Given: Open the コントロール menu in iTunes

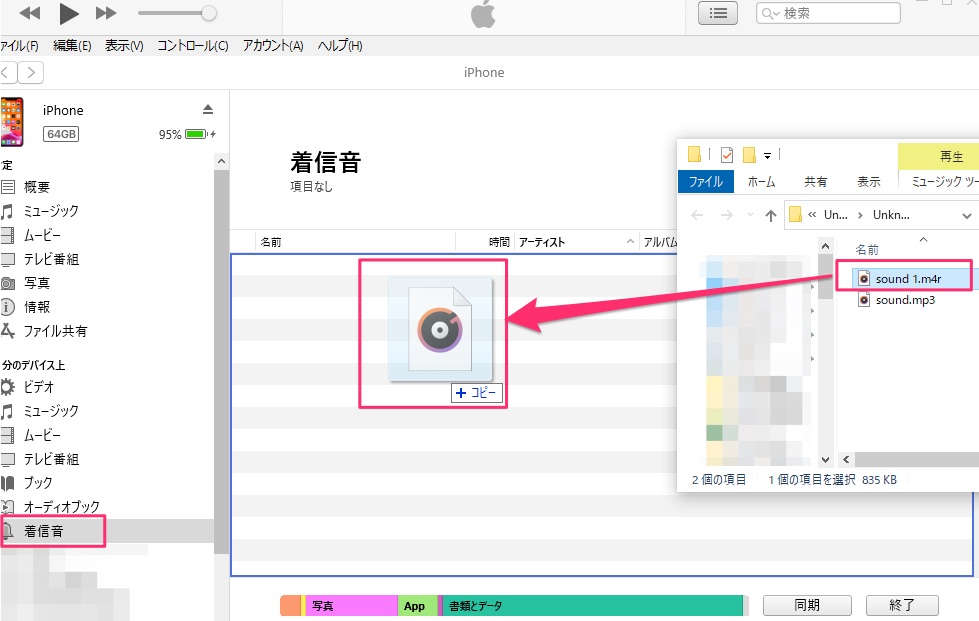Looking at the screenshot, I should pos(191,45).
